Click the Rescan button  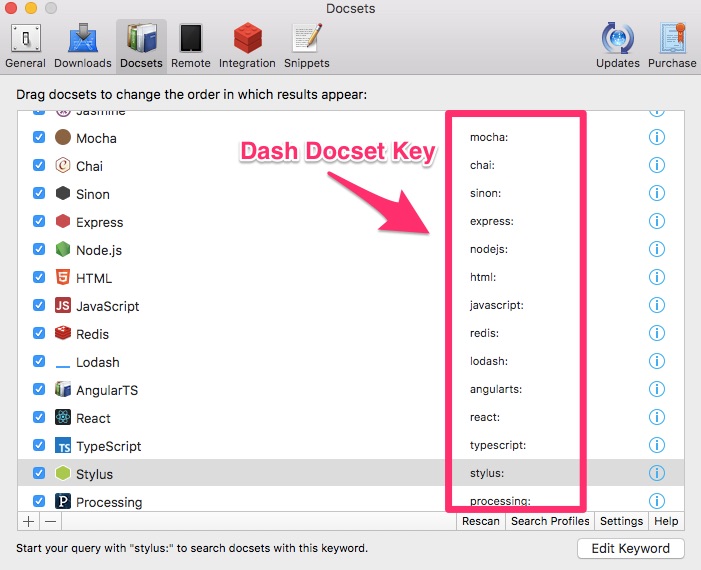(x=481, y=521)
